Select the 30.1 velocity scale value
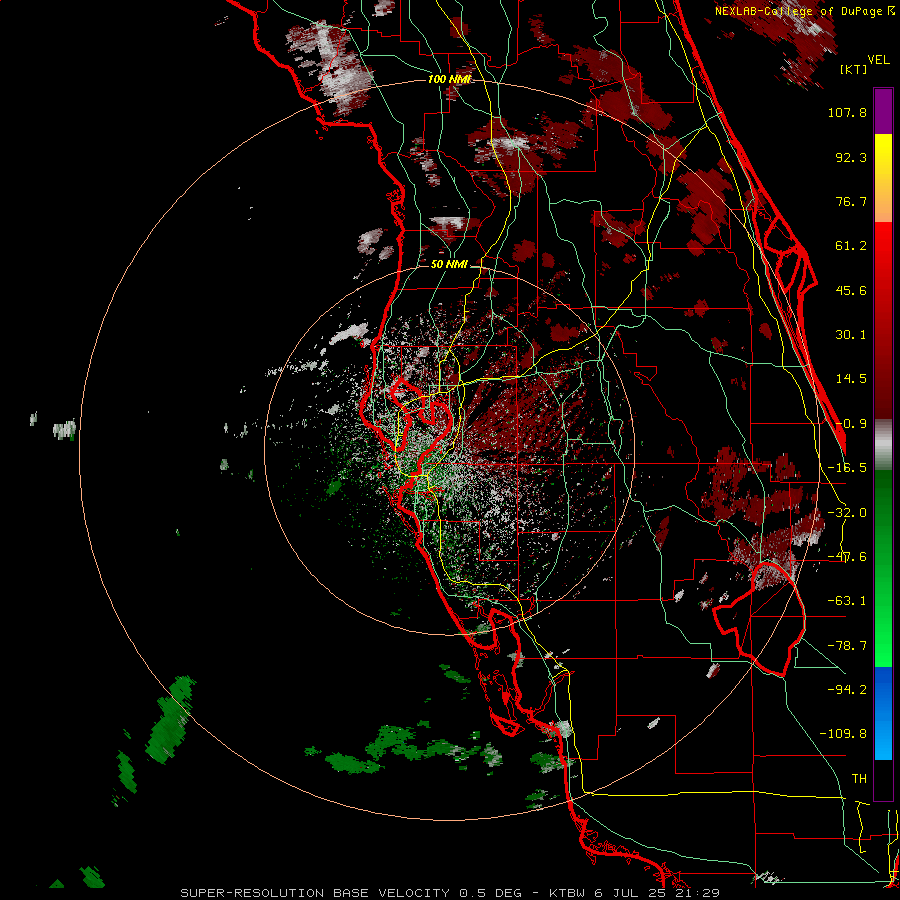This screenshot has height=900, width=900. pyautogui.click(x=851, y=335)
